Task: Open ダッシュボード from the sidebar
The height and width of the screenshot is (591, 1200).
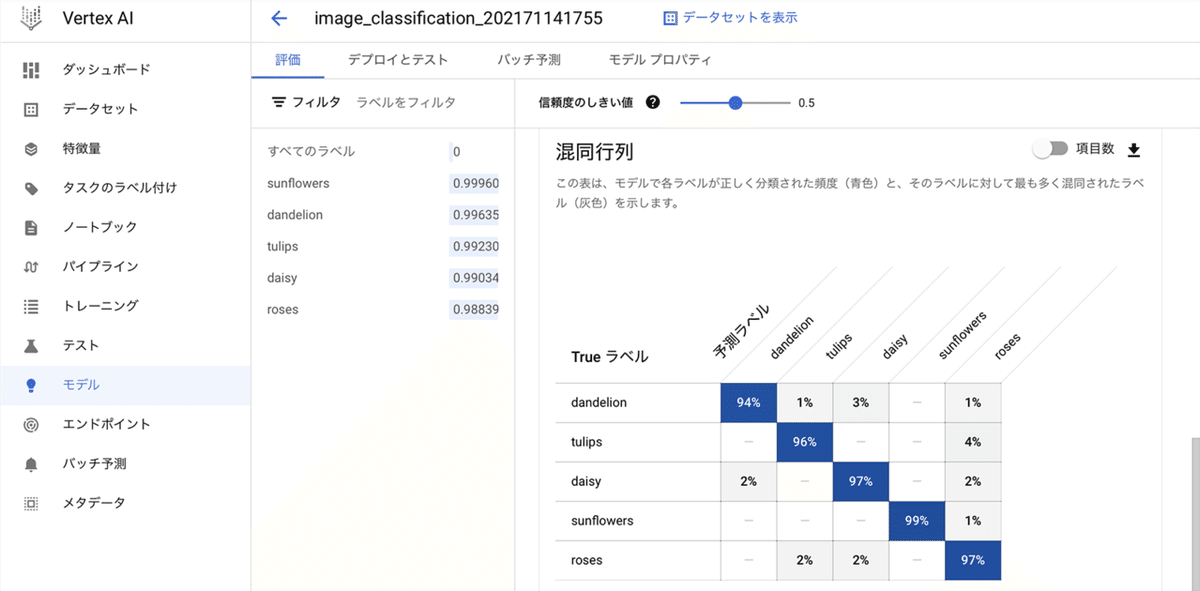Action: pos(125,69)
